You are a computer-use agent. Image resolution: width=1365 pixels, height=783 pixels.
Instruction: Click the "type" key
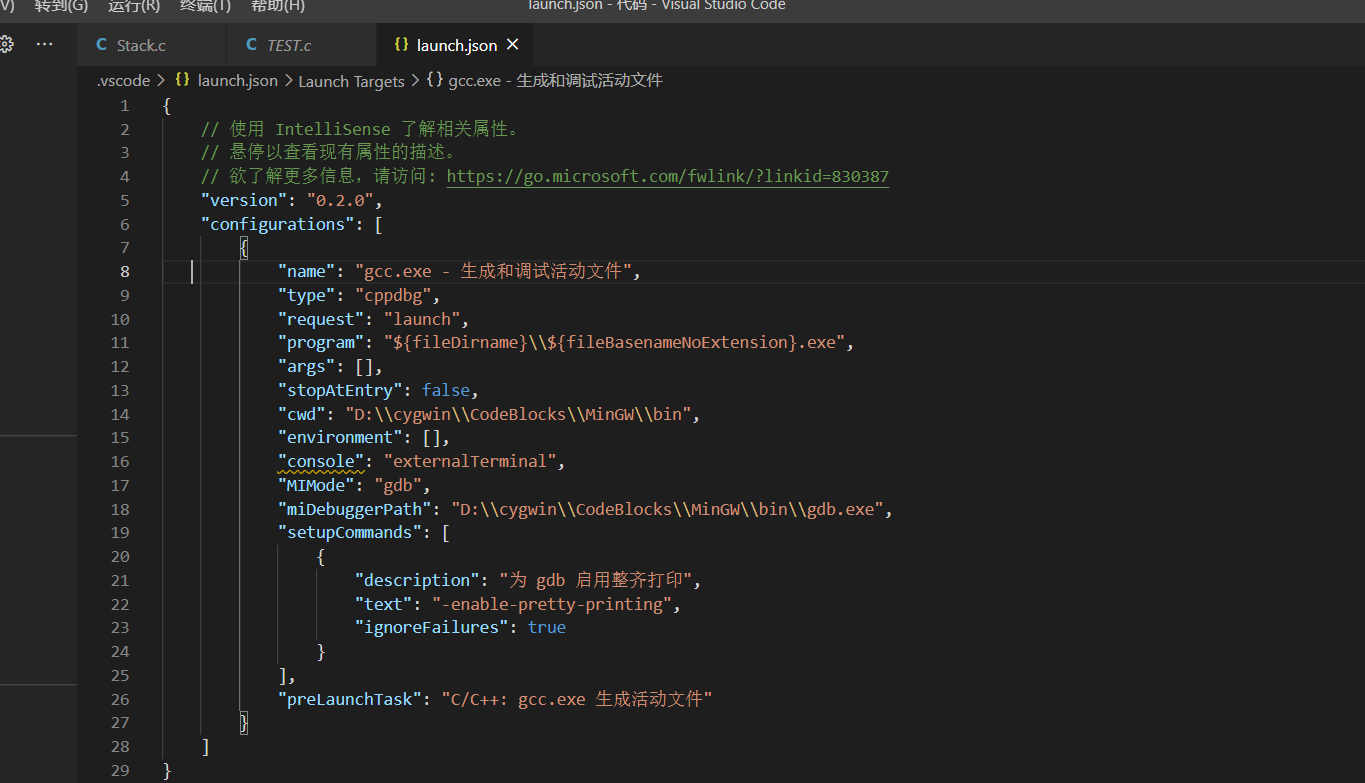(x=306, y=296)
